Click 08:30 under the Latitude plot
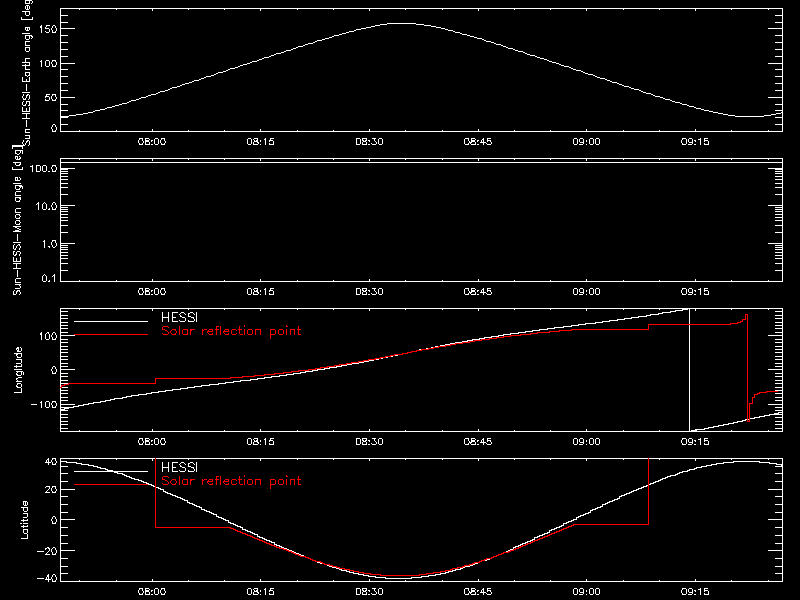Viewport: 800px width, 600px height. 369,592
